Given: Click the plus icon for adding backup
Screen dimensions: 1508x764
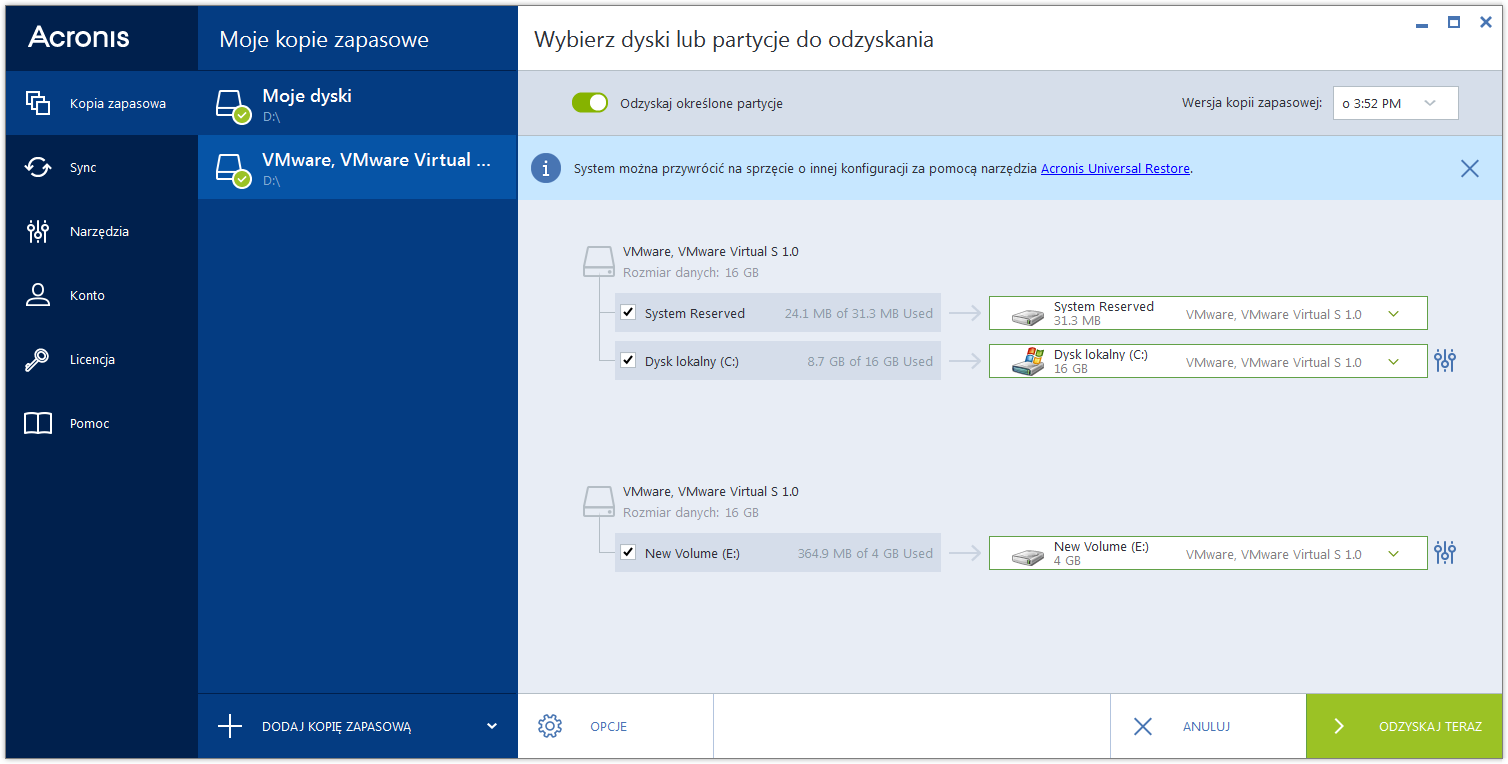Looking at the screenshot, I should point(230,726).
